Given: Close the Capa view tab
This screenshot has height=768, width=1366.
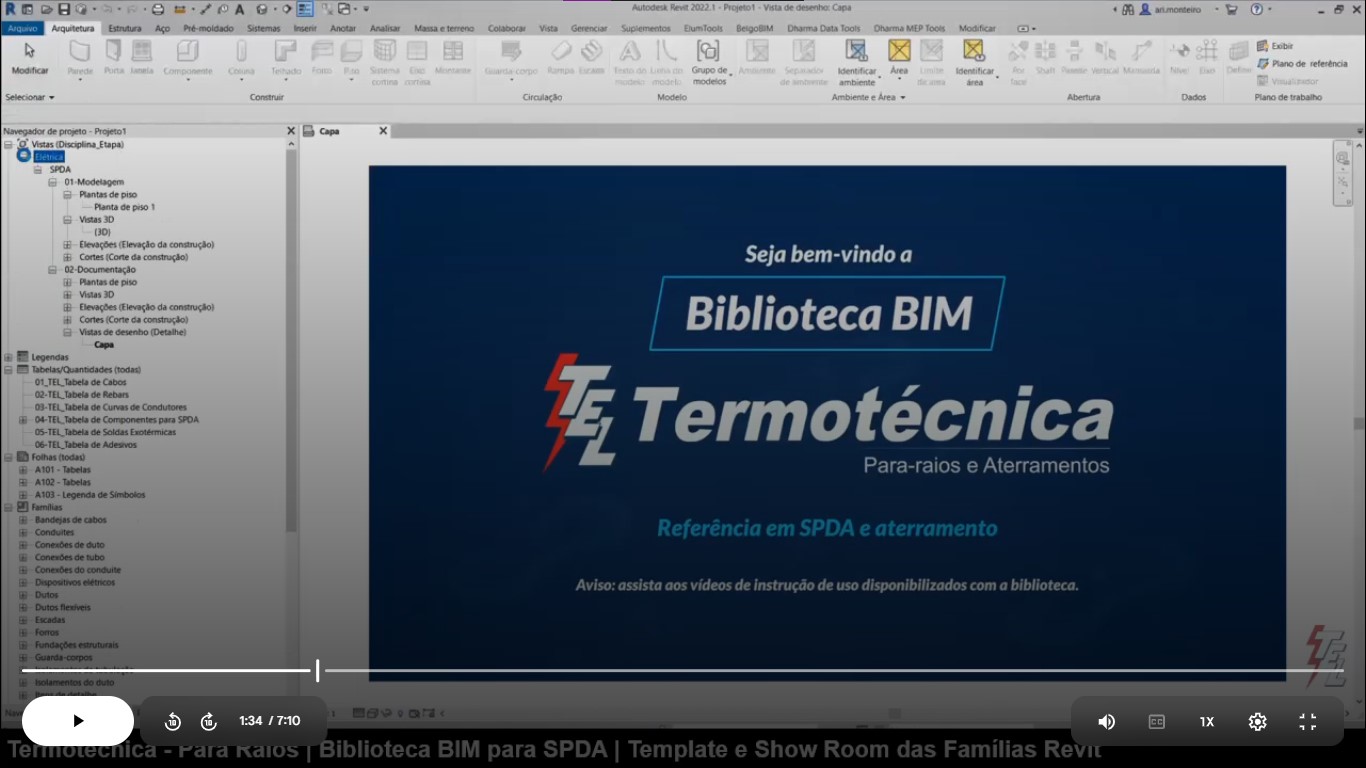Looking at the screenshot, I should pyautogui.click(x=383, y=131).
